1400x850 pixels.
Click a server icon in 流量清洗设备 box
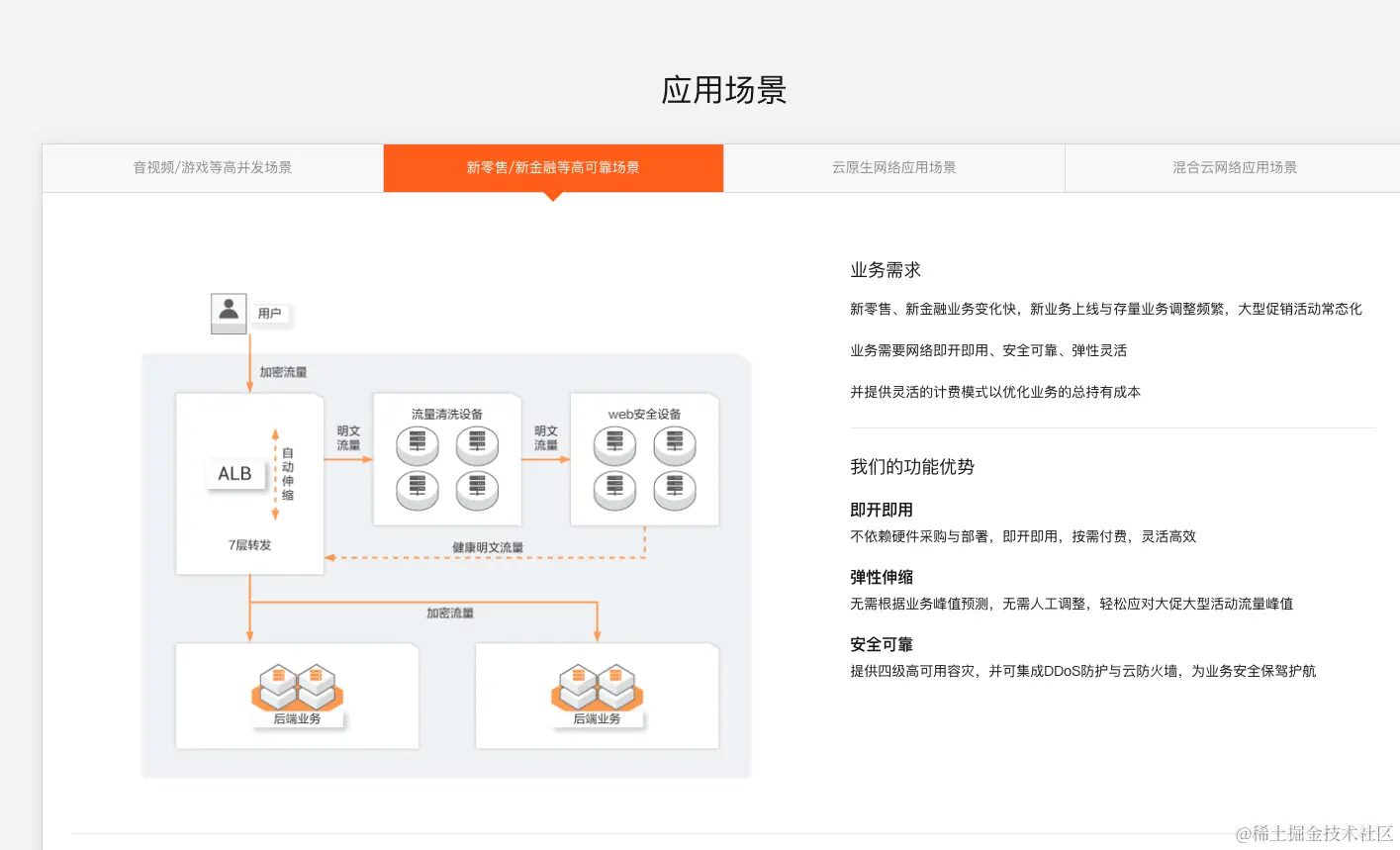(x=417, y=445)
